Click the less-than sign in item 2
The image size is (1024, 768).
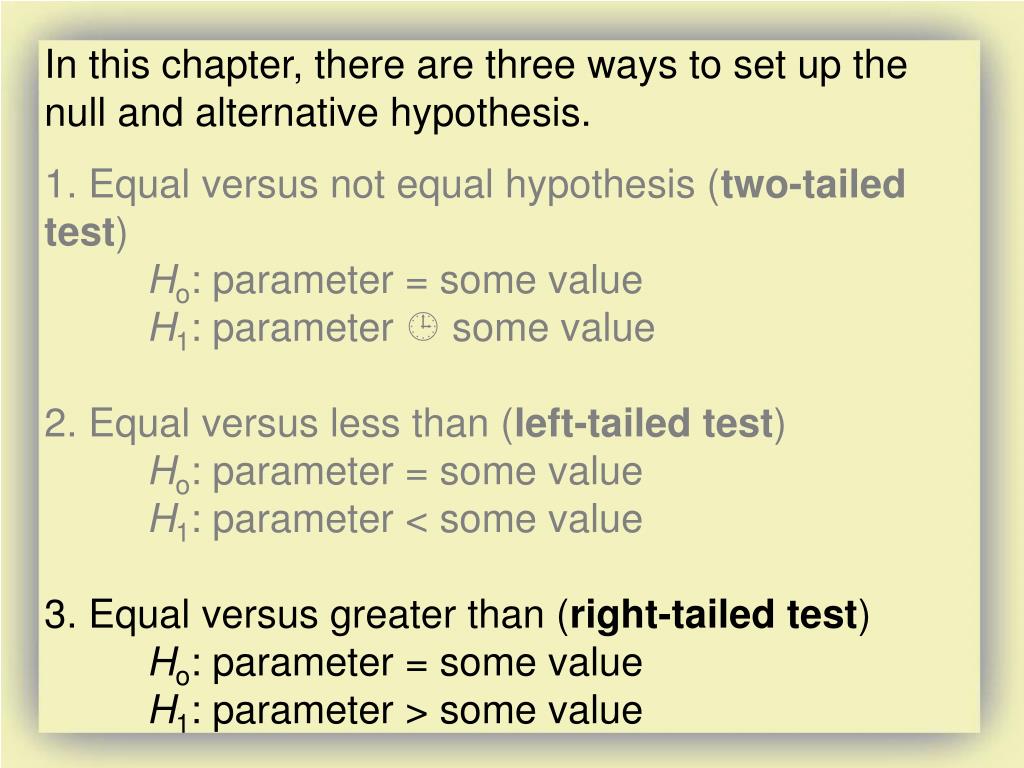[x=416, y=522]
